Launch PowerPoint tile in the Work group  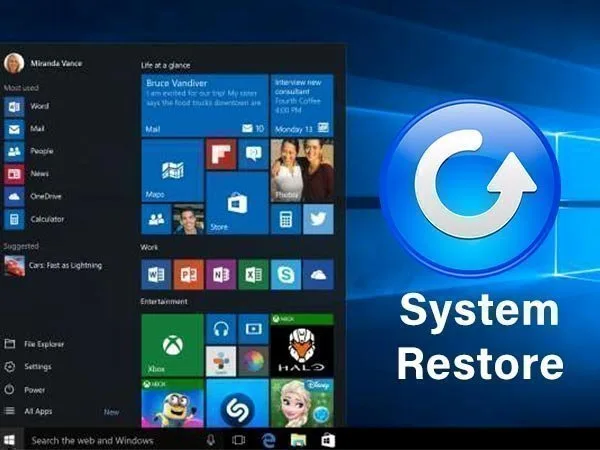pos(189,275)
